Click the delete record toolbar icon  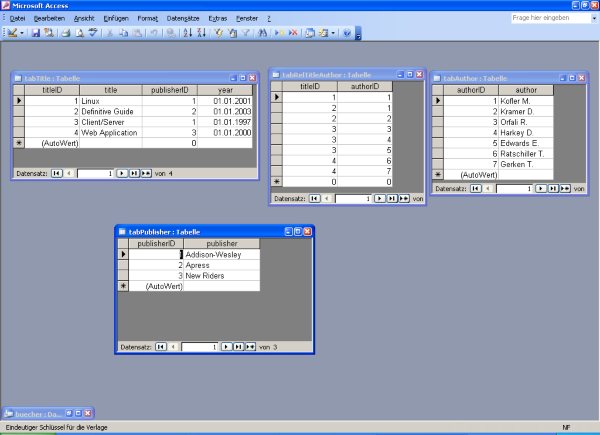click(293, 33)
